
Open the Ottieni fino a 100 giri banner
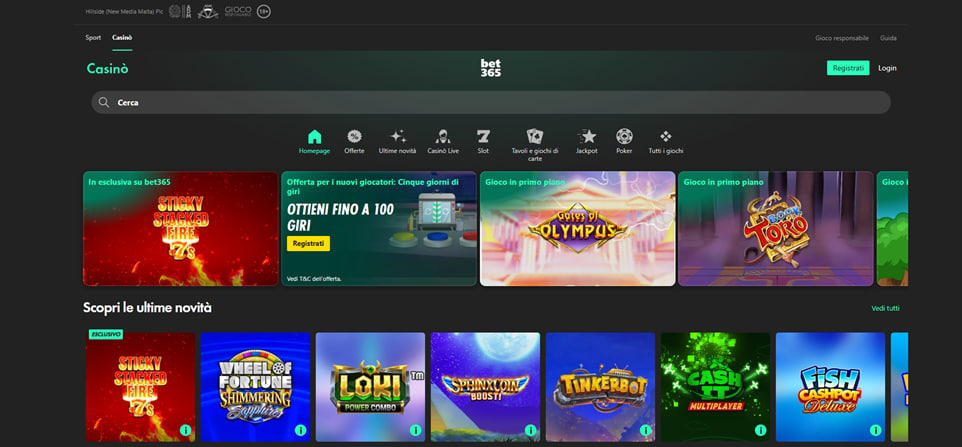click(x=379, y=229)
